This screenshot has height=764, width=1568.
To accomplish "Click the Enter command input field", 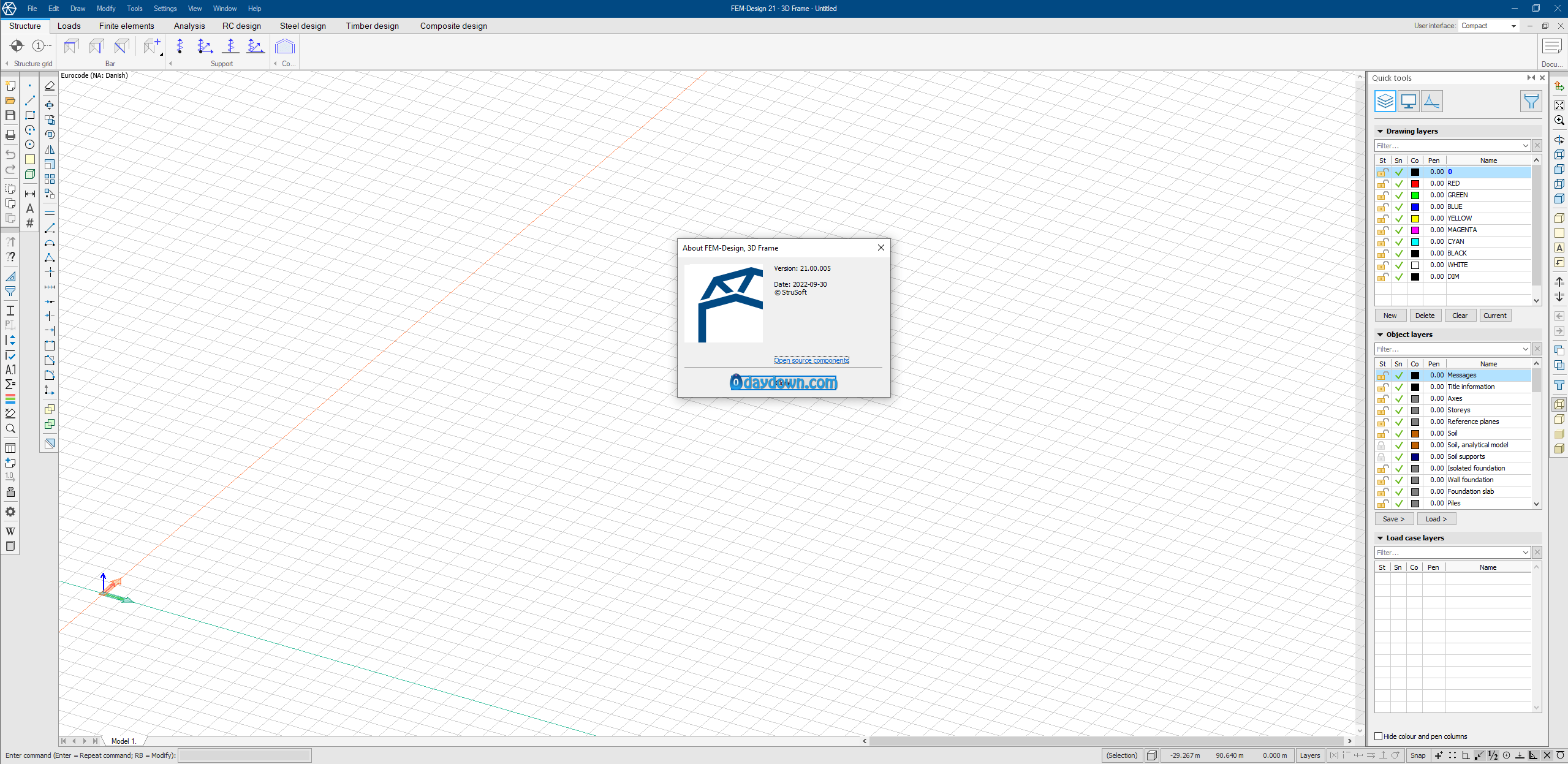I will (x=244, y=755).
